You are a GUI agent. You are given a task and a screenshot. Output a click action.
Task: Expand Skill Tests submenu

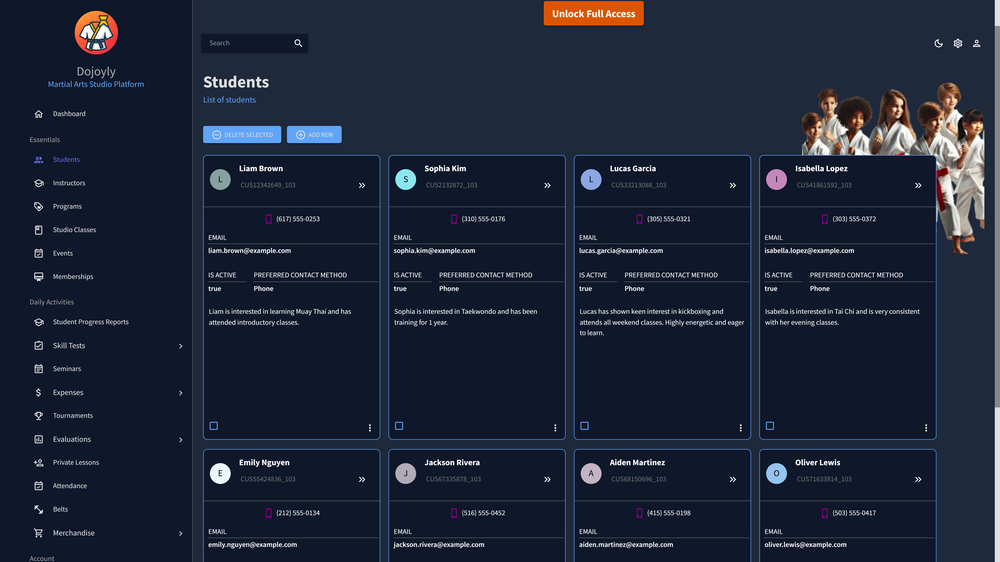(x=180, y=346)
